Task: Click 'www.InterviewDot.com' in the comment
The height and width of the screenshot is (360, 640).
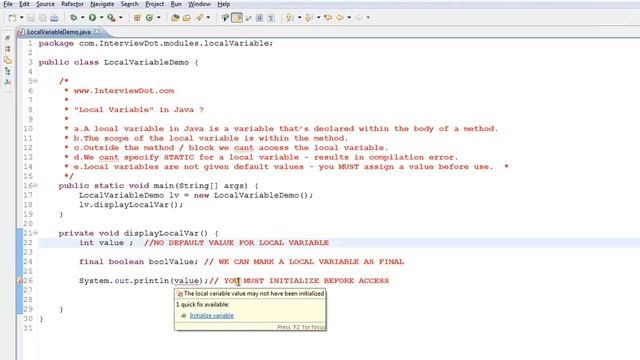Action: 124,91
